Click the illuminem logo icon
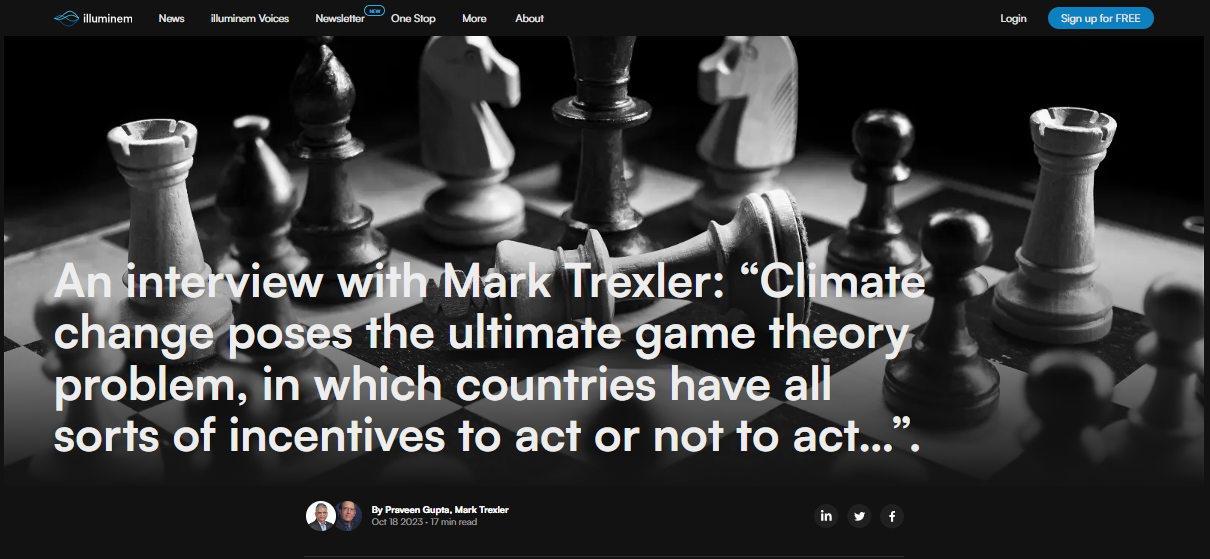The height and width of the screenshot is (559, 1210). 65,18
